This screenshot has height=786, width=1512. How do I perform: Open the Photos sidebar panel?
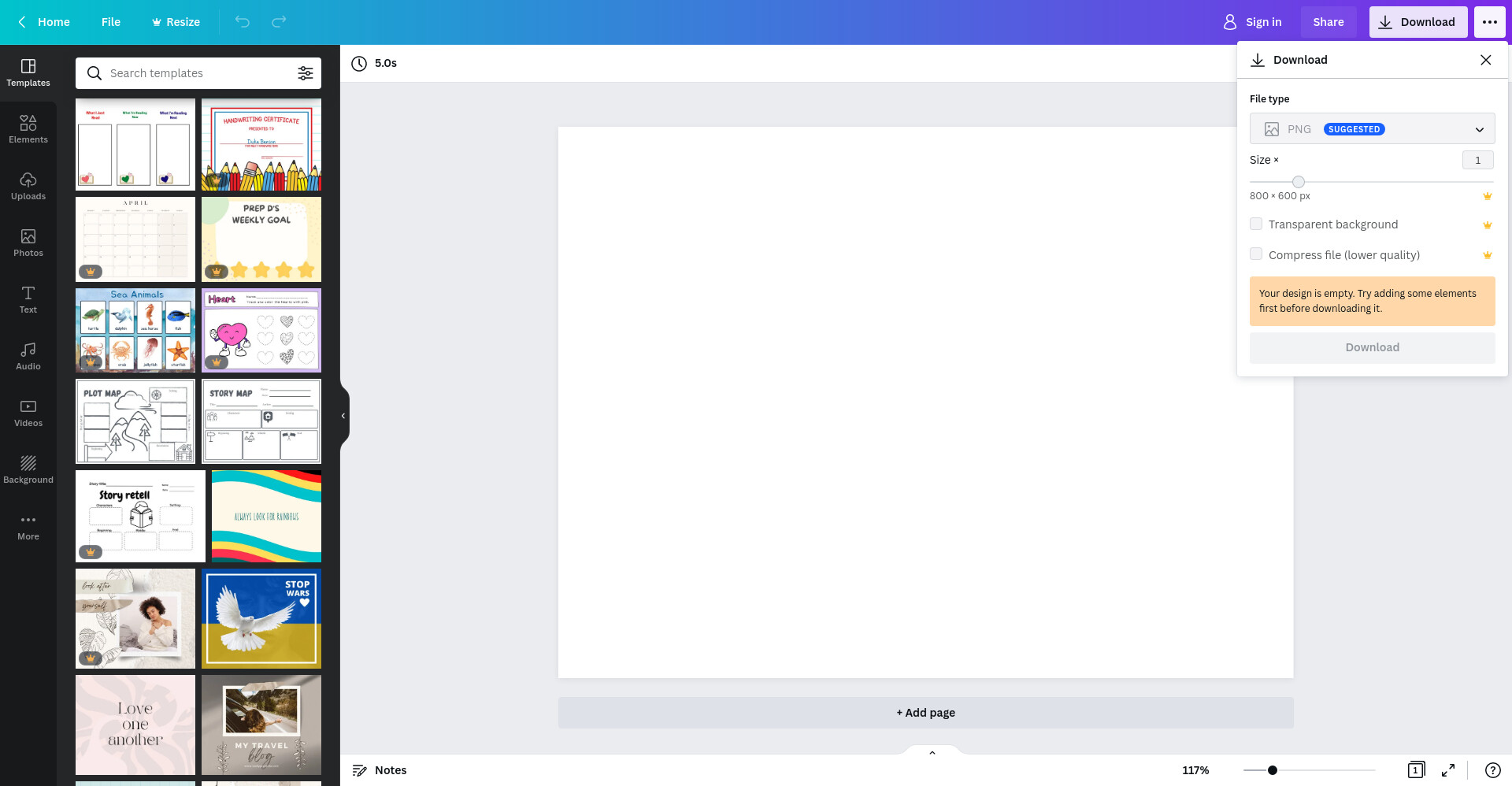(x=28, y=243)
